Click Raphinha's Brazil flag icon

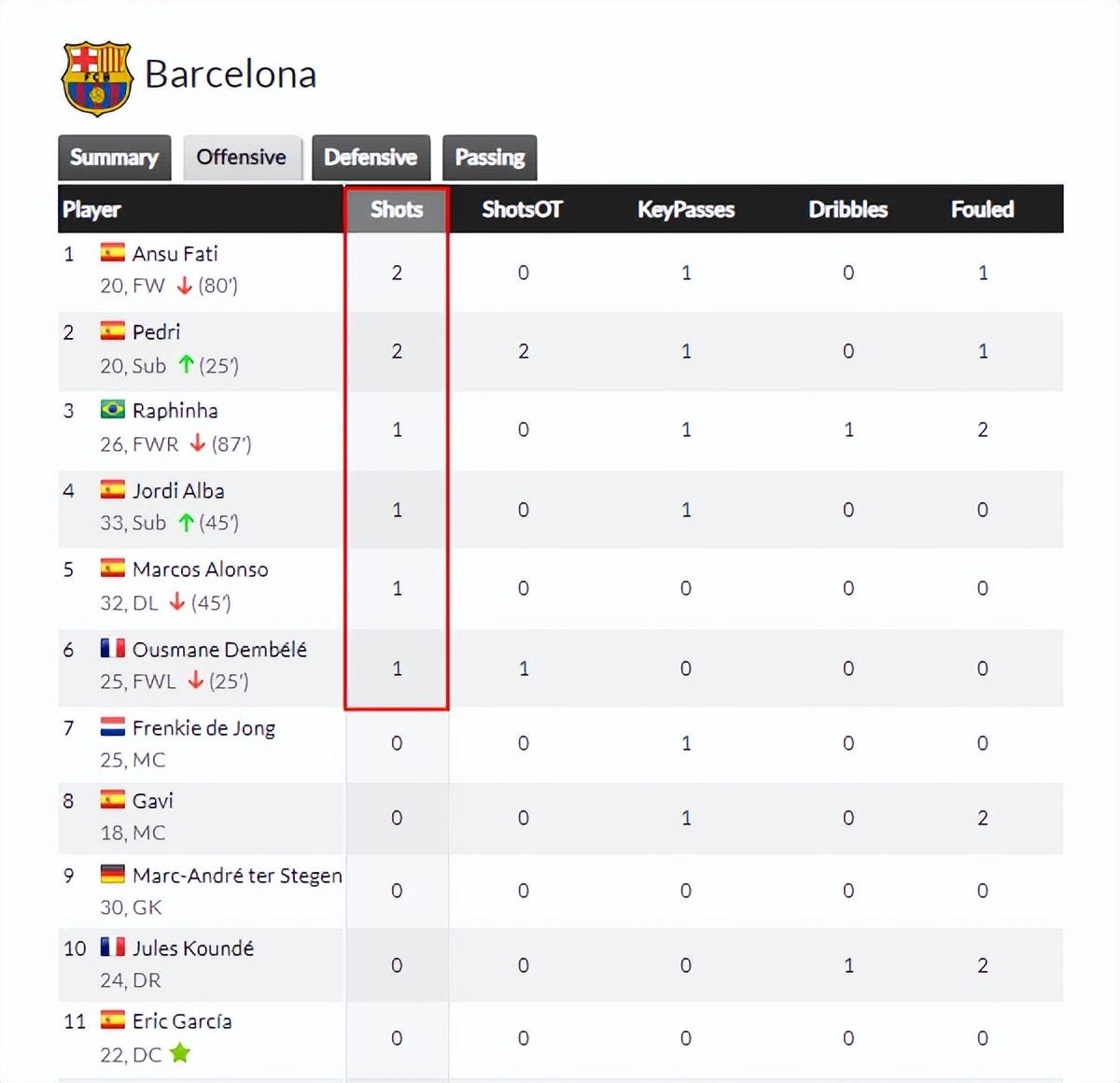click(x=113, y=410)
